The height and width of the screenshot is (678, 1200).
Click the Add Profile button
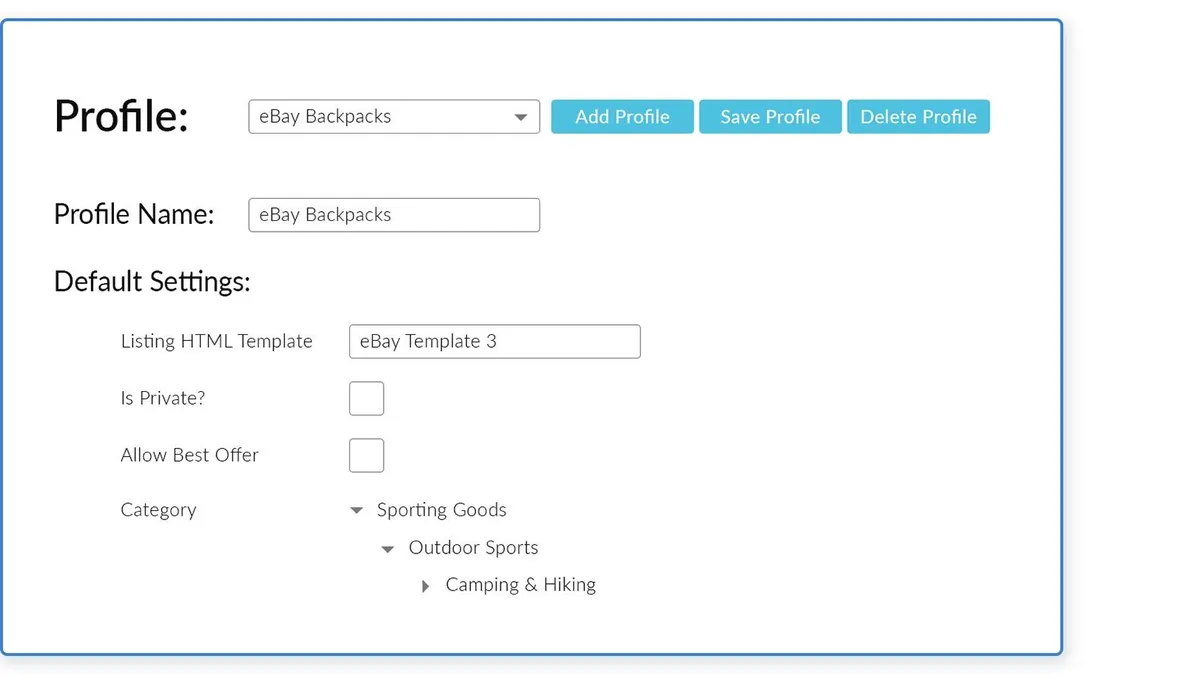click(622, 117)
